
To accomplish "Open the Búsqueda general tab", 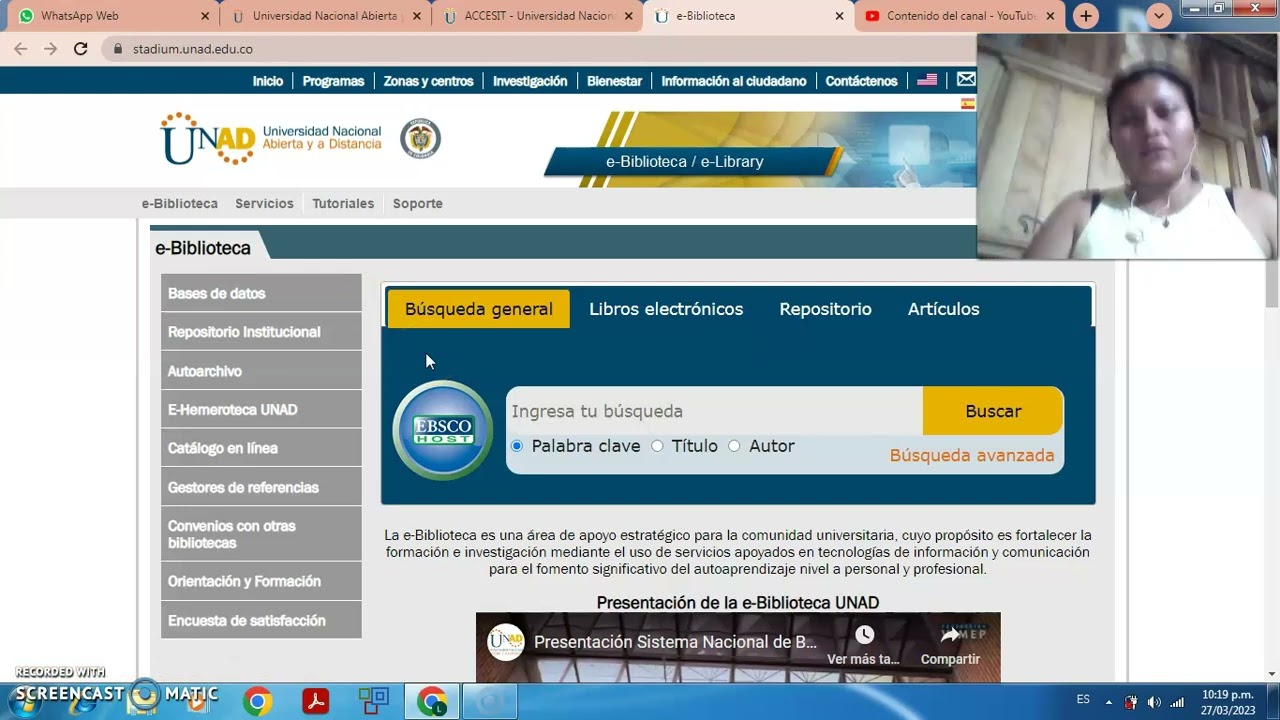I will 478,309.
